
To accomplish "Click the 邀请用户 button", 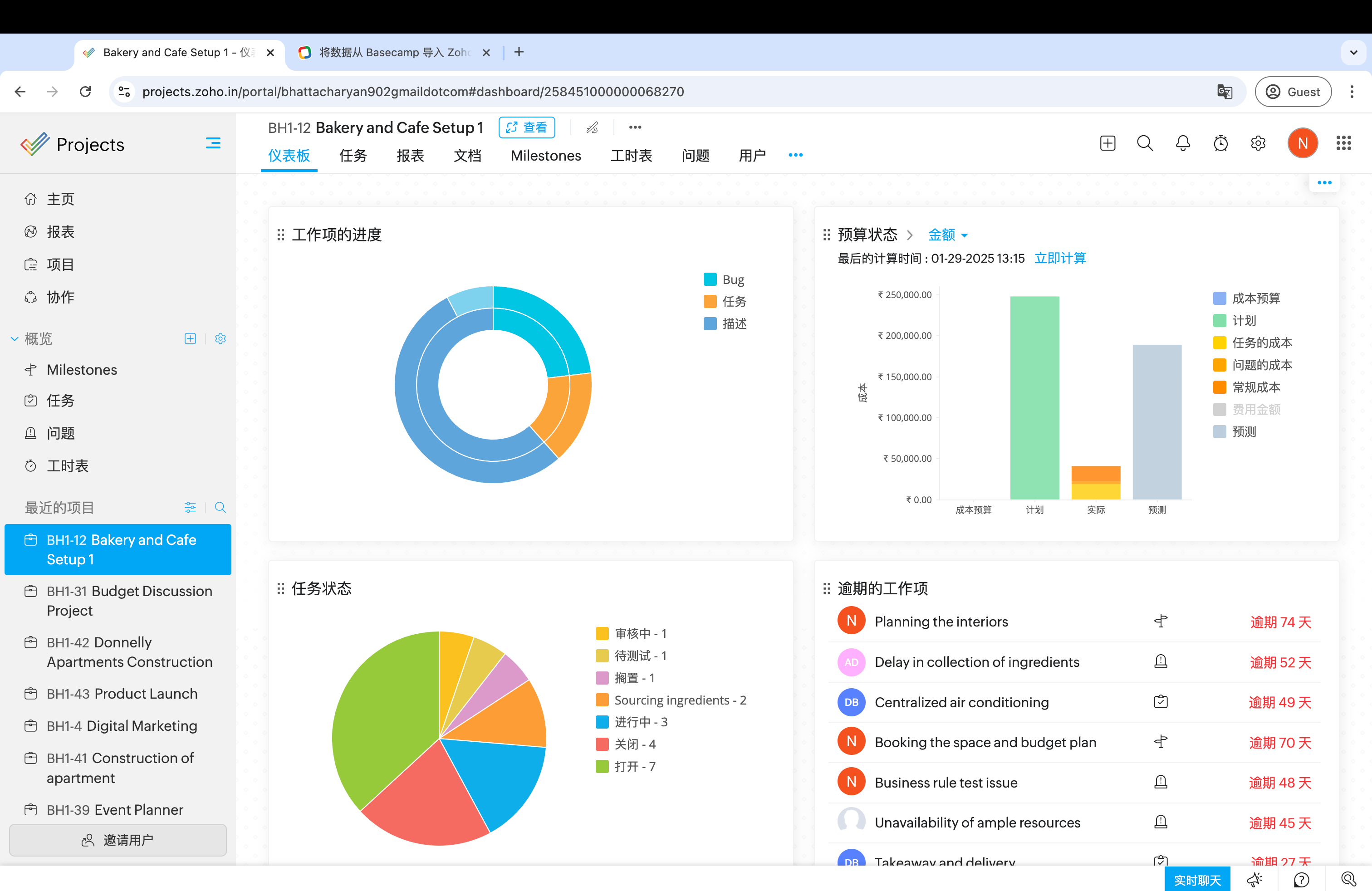I will tap(118, 840).
